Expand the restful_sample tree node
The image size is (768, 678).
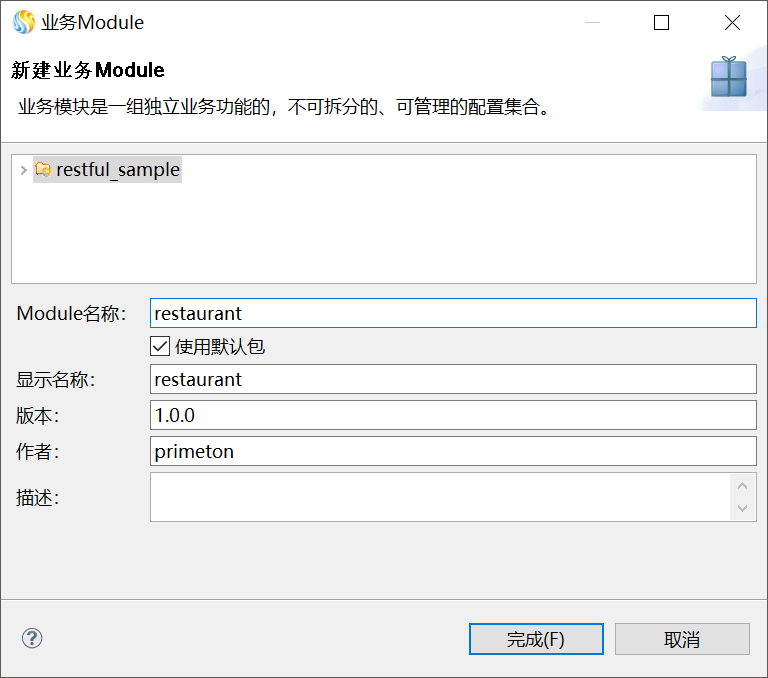pyautogui.click(x=23, y=170)
